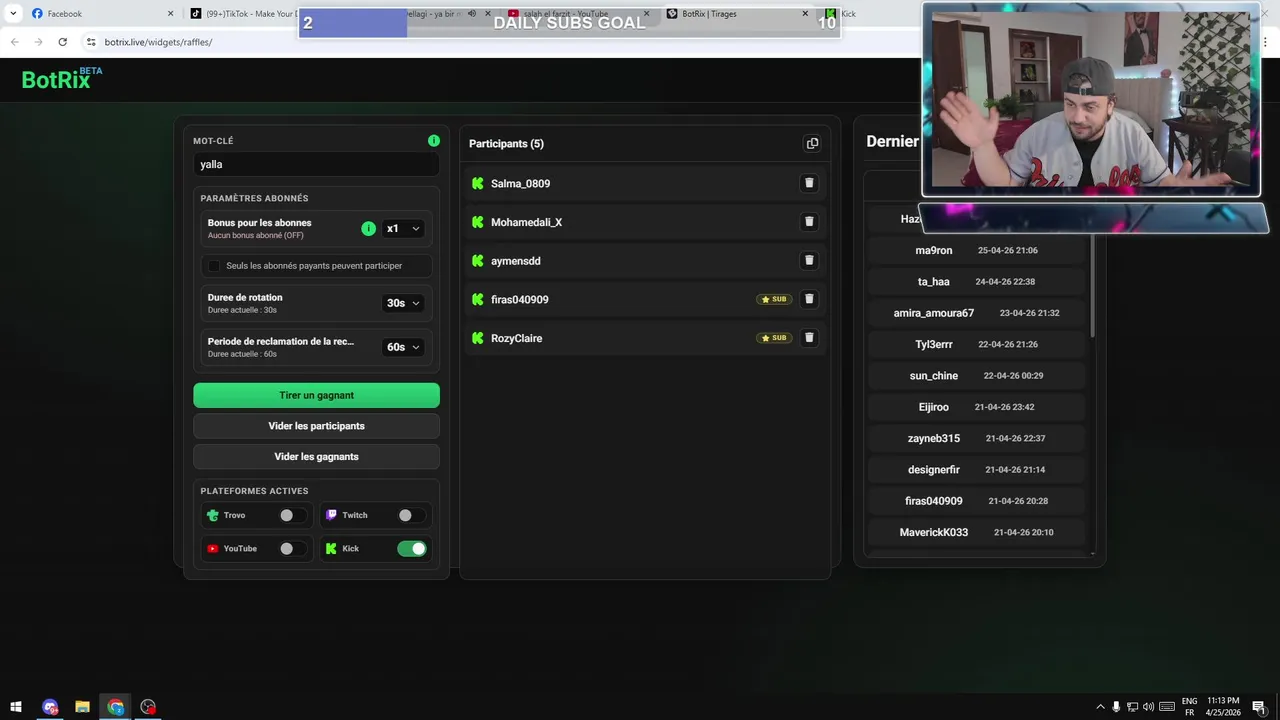
Task: Click the winners list scrollbar
Action: coord(1092,287)
